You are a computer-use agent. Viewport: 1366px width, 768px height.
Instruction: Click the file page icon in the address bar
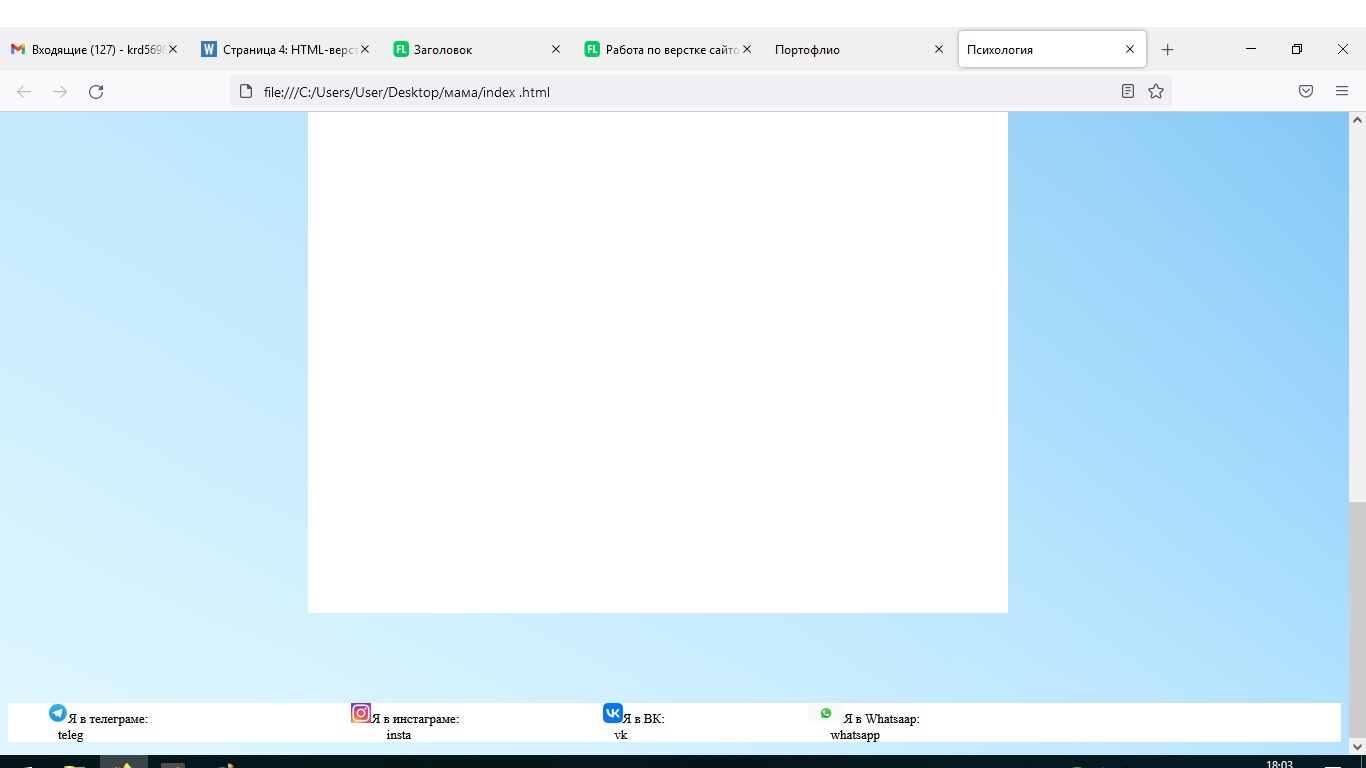[246, 92]
